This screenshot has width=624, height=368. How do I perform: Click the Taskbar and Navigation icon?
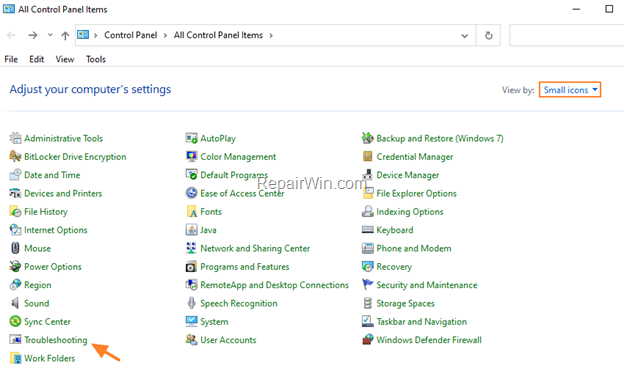coord(367,321)
